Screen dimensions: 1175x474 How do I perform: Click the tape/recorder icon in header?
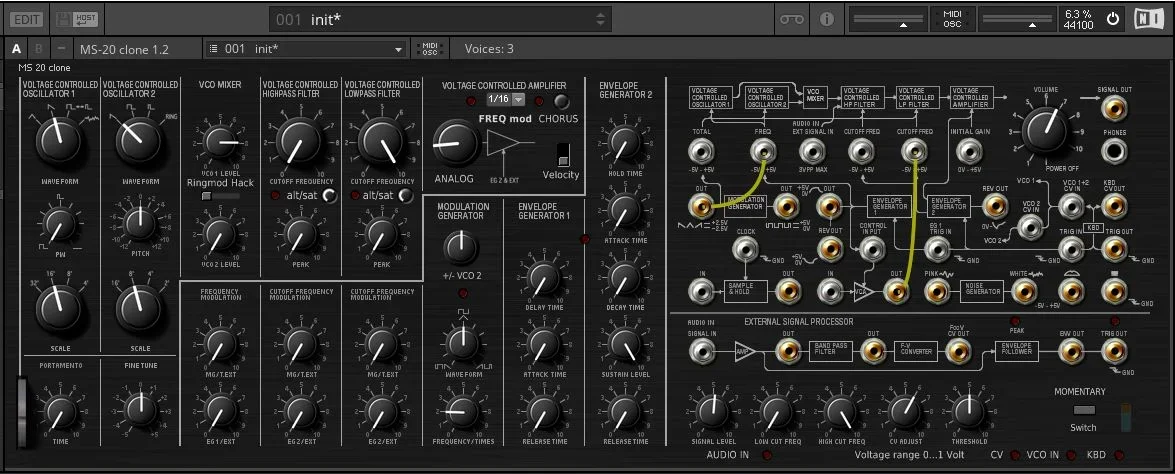[x=792, y=19]
